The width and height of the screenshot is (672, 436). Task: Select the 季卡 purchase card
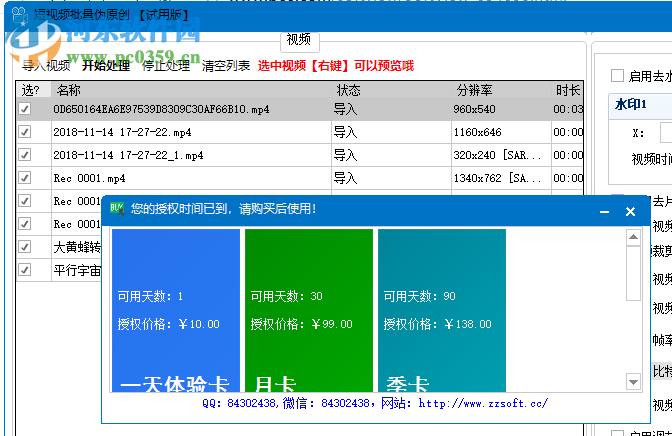442,310
